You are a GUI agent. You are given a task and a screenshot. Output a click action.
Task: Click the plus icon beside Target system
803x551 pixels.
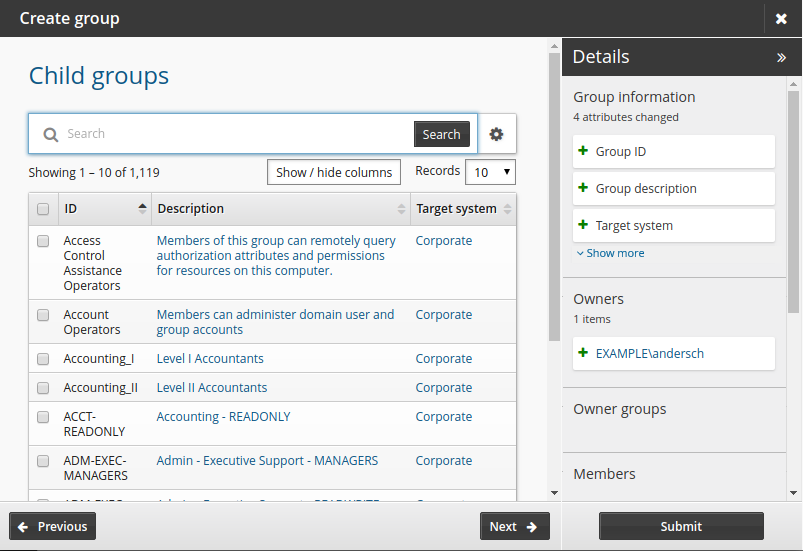[583, 226]
